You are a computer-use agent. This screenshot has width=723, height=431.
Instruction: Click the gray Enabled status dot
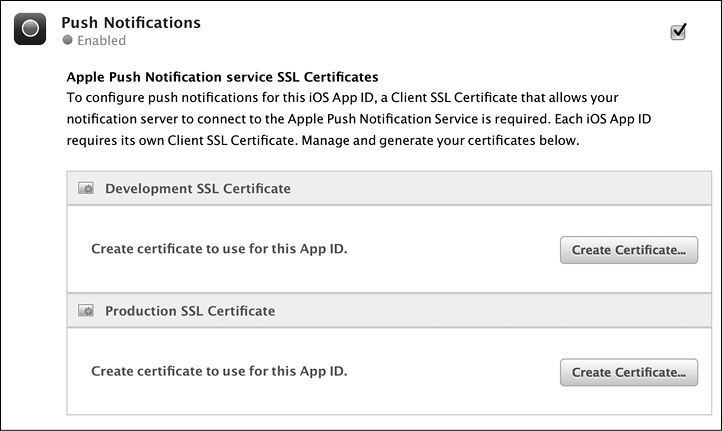pos(68,41)
